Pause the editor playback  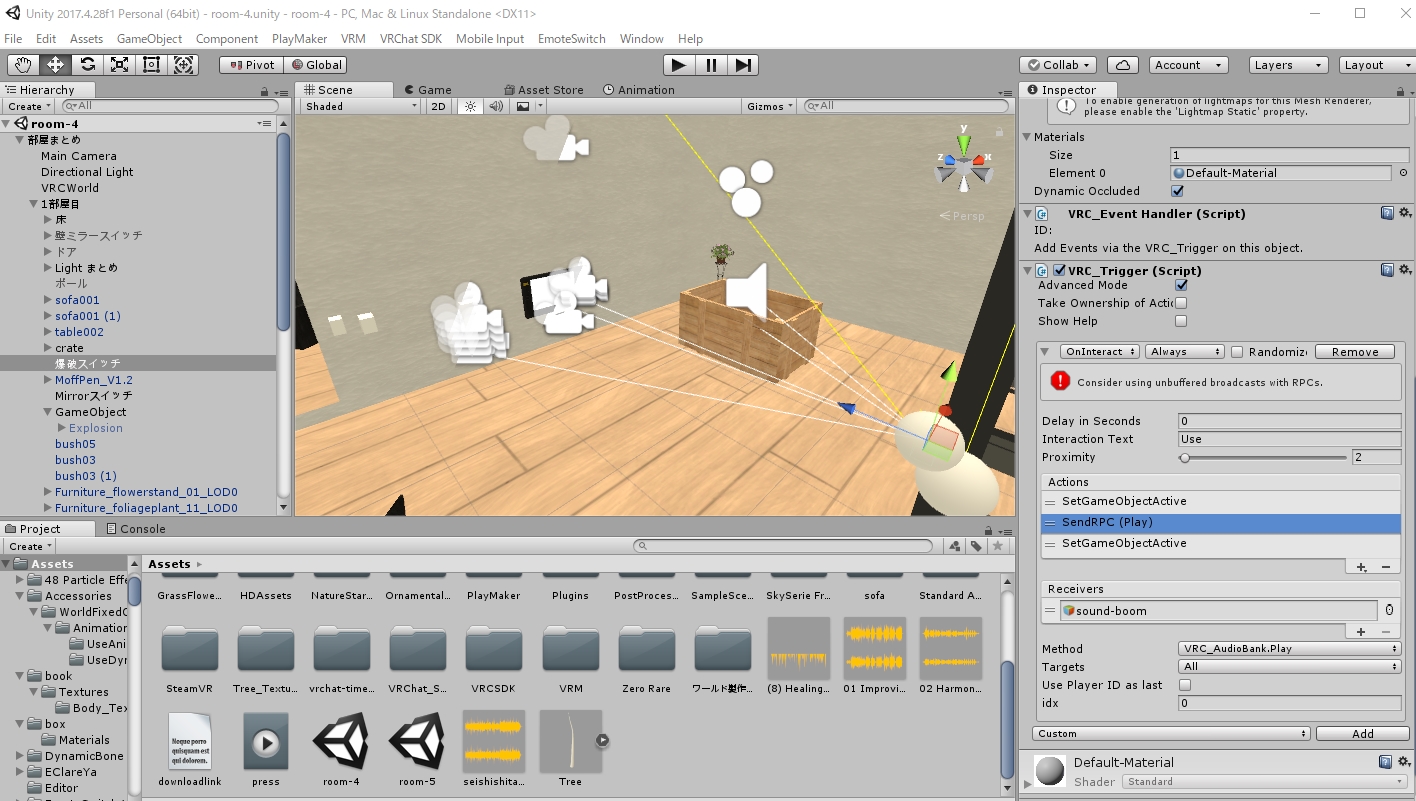click(711, 65)
